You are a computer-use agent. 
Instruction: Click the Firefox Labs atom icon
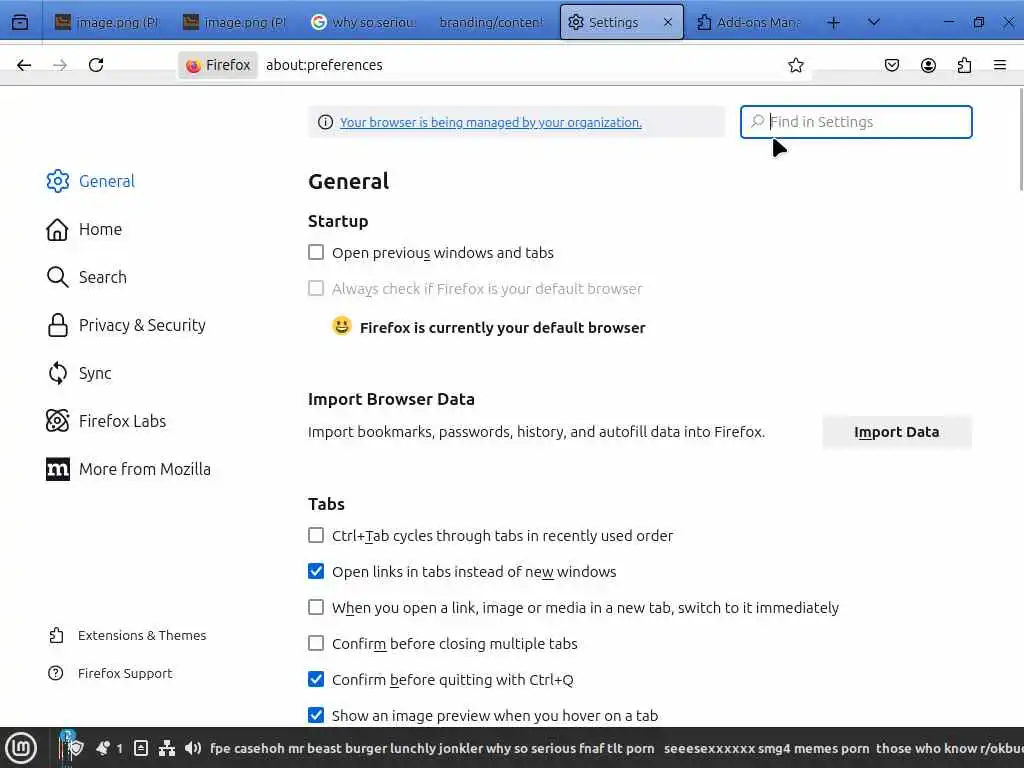57,421
